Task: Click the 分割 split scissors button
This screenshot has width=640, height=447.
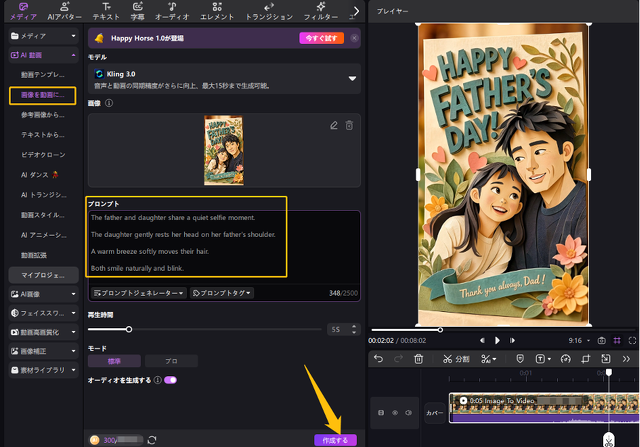Action: tap(456, 359)
